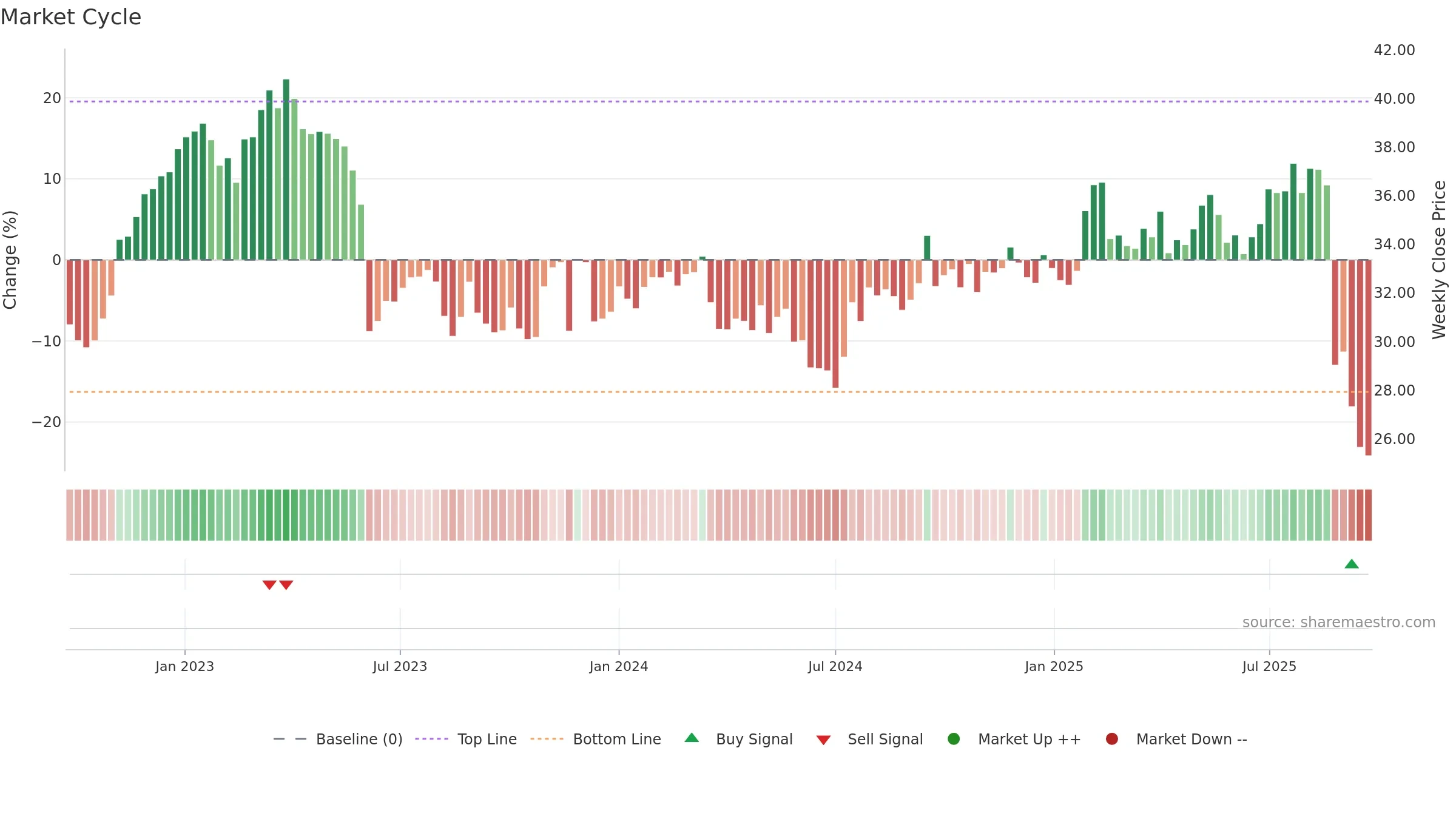Viewport: 1456px width, 819px height.
Task: Click the lowest red bar at chart's right edge
Action: point(1368,357)
